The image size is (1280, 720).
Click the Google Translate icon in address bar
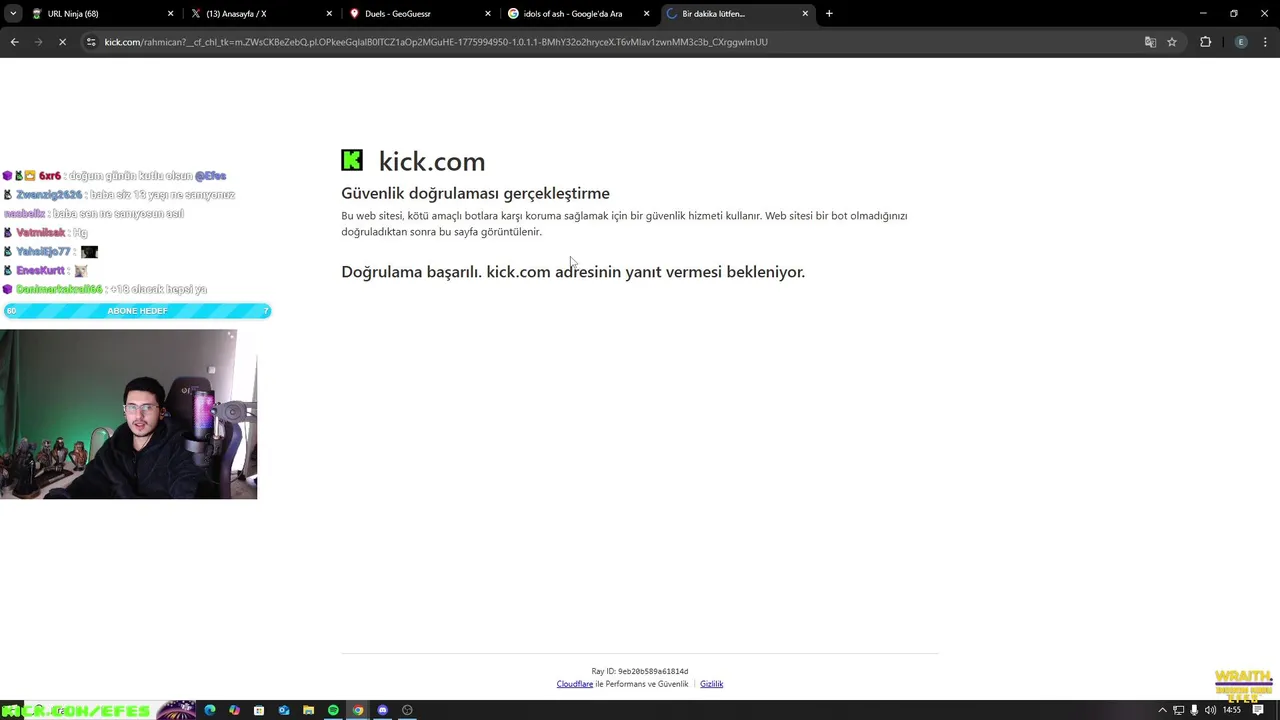coord(1150,42)
